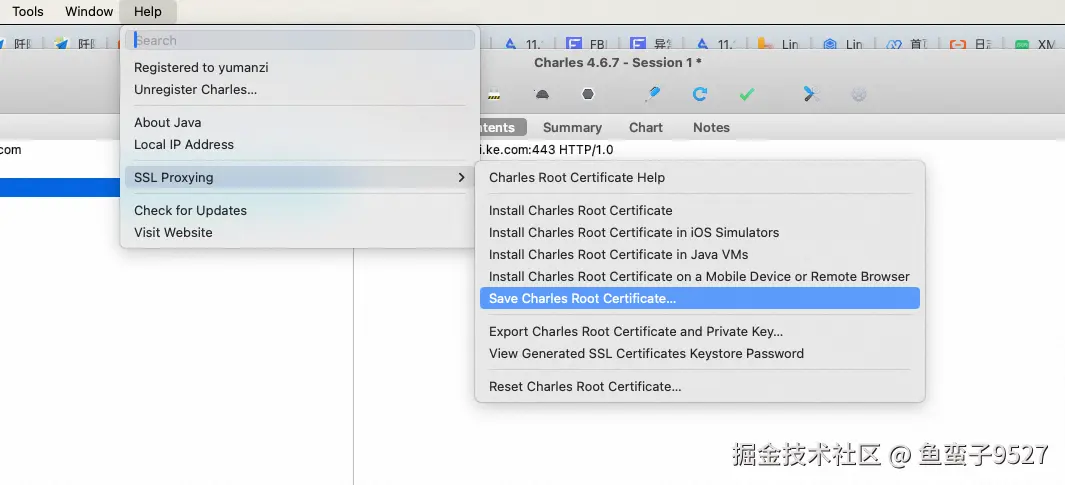Export Charles Root Certificate and Private Key...
Image resolution: width=1065 pixels, height=485 pixels.
(700, 331)
